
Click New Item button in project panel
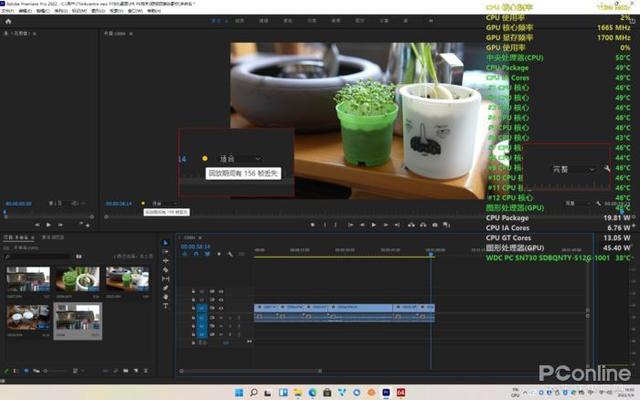tap(136, 371)
